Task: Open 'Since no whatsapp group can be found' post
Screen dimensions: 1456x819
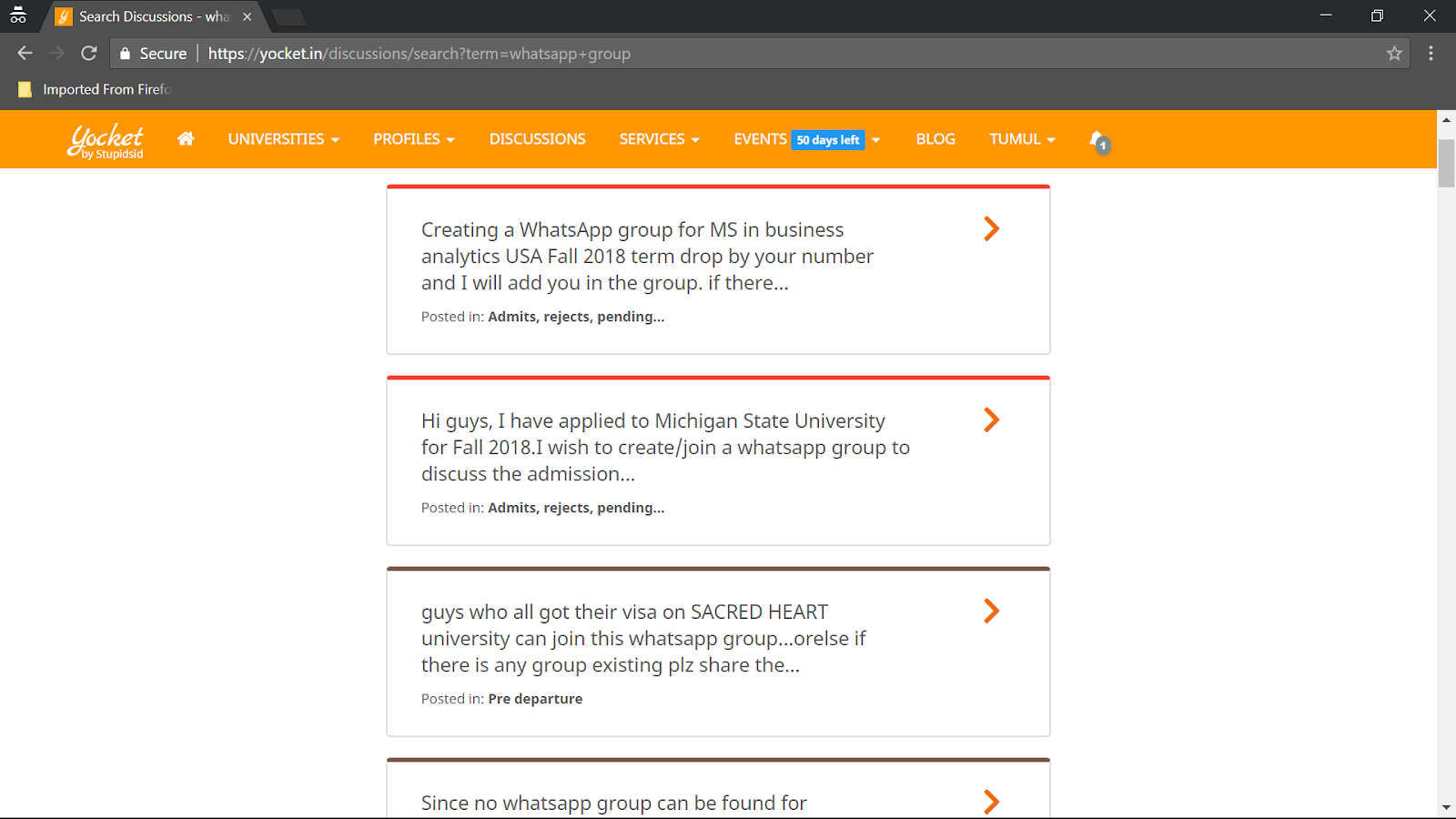Action: (x=613, y=803)
